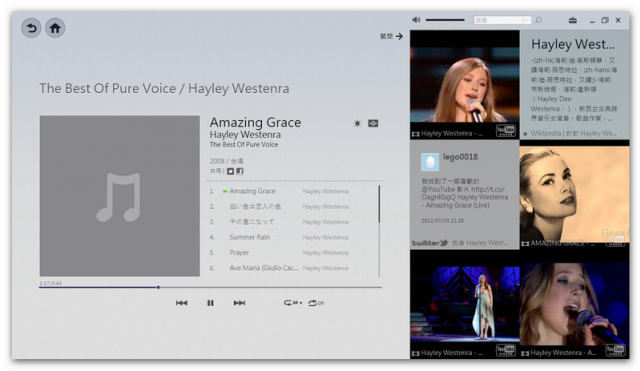Mute the volume speaker icon
Image resolution: width=640 pixels, height=371 pixels.
pyautogui.click(x=416, y=20)
